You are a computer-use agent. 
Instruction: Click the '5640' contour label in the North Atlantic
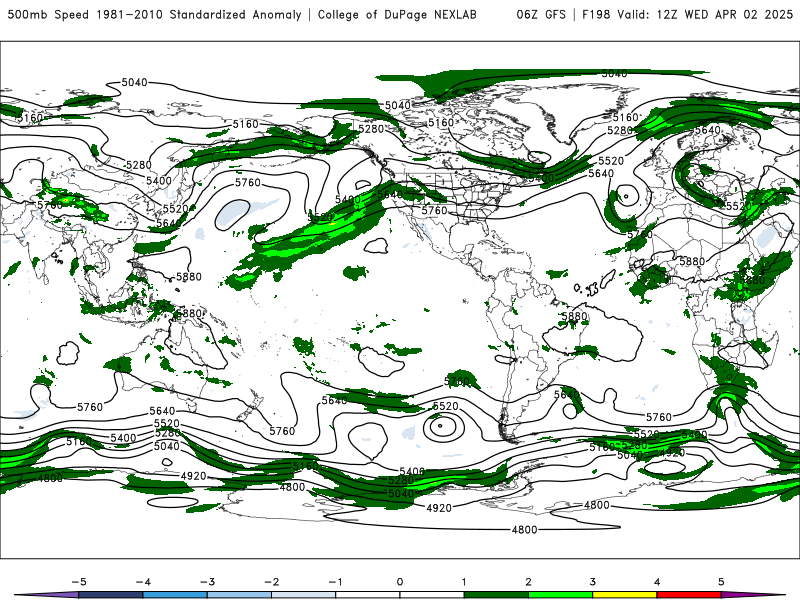pos(601,173)
